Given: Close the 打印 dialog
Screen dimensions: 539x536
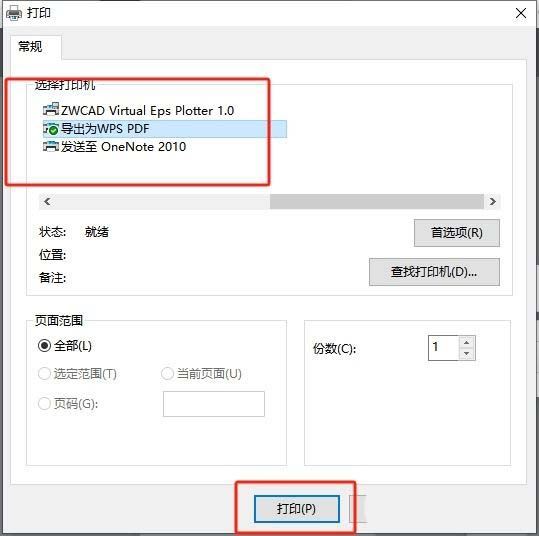Looking at the screenshot, I should pos(521,13).
